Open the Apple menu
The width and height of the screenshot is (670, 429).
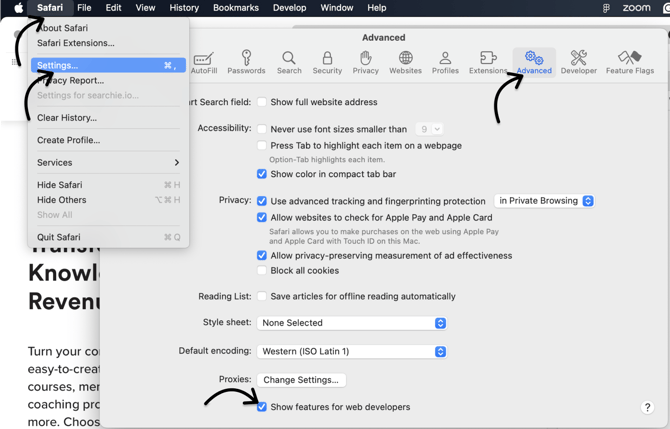18,8
